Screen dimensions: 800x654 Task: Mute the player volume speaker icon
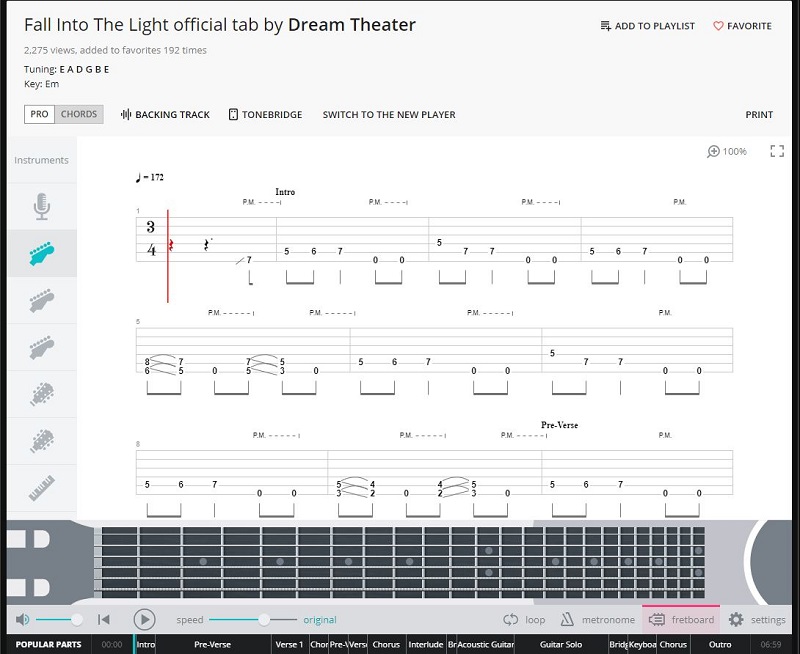22,620
